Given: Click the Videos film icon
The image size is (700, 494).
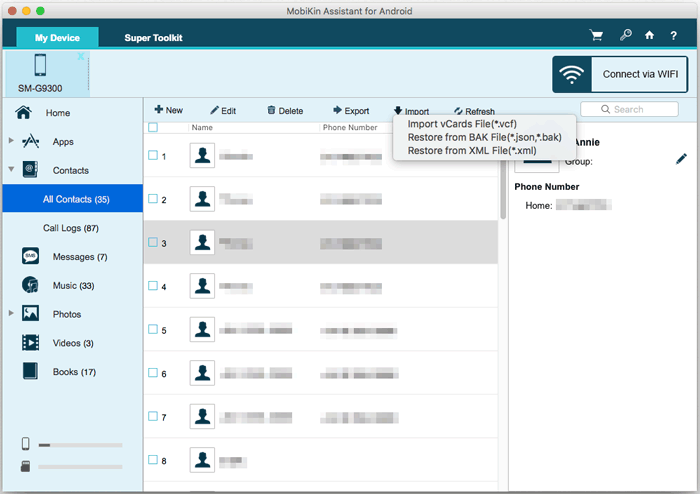Looking at the screenshot, I should pos(30,343).
